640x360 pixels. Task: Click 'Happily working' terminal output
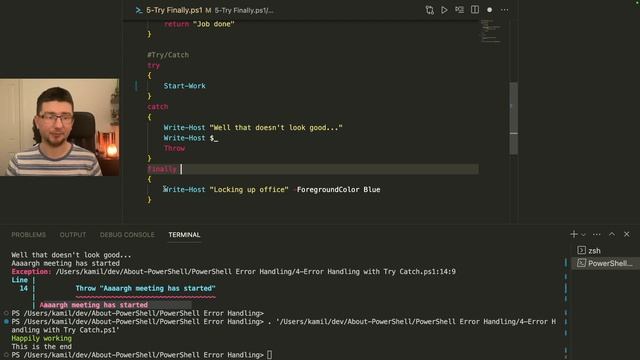[42, 338]
